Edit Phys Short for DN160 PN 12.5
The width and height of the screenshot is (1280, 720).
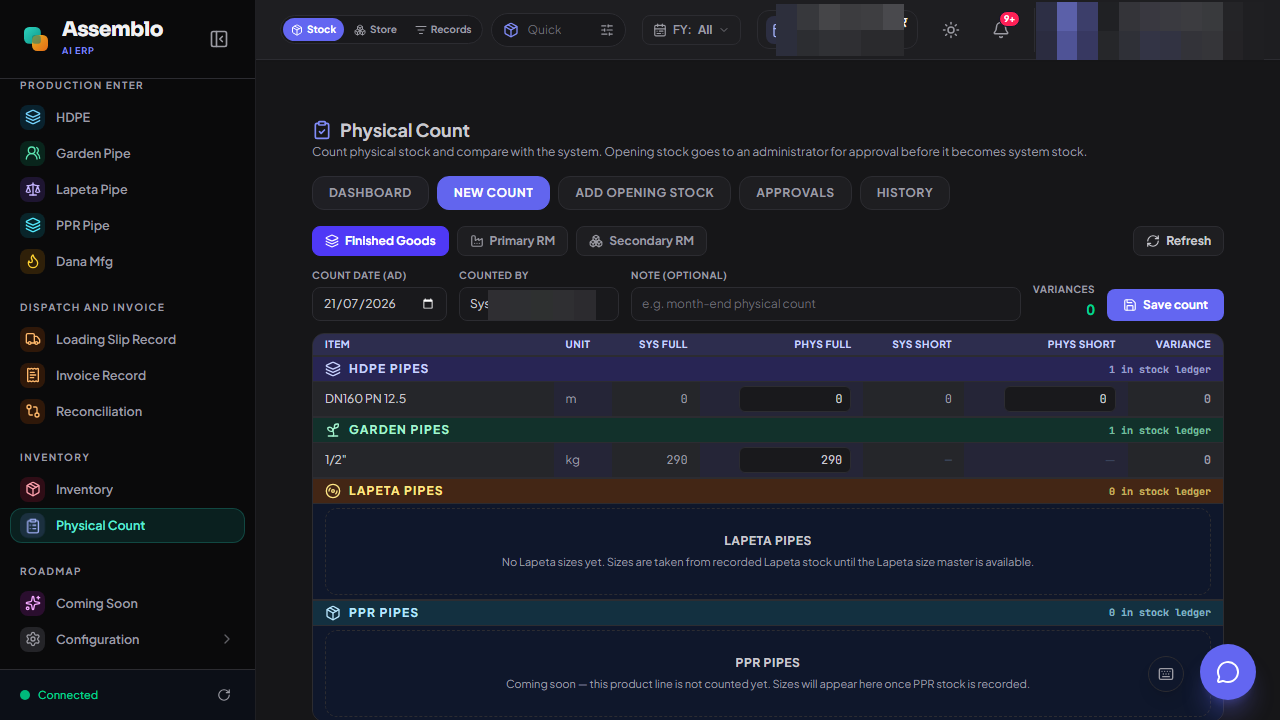[1059, 399]
